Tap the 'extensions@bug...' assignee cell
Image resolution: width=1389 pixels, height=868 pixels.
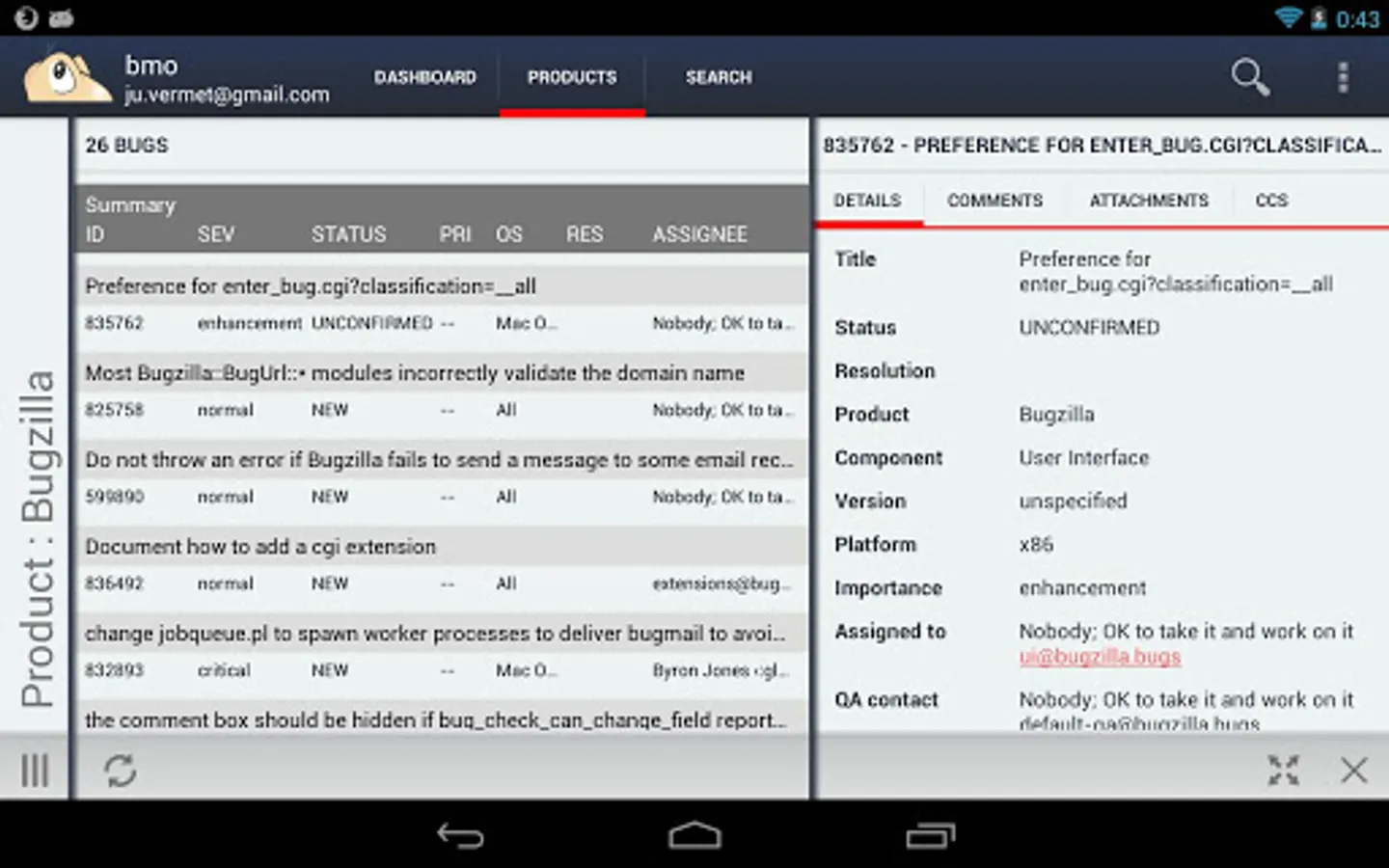coord(722,583)
